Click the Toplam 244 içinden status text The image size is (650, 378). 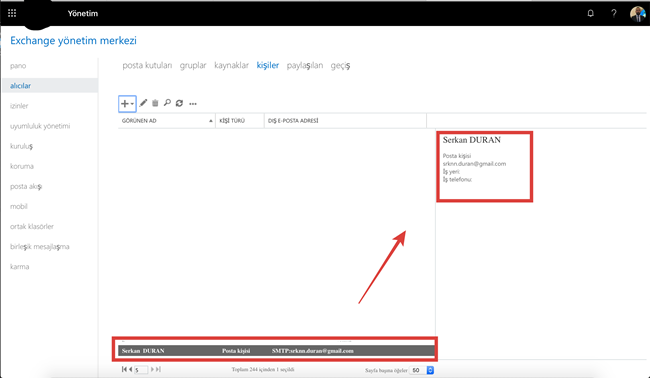[x=263, y=369]
